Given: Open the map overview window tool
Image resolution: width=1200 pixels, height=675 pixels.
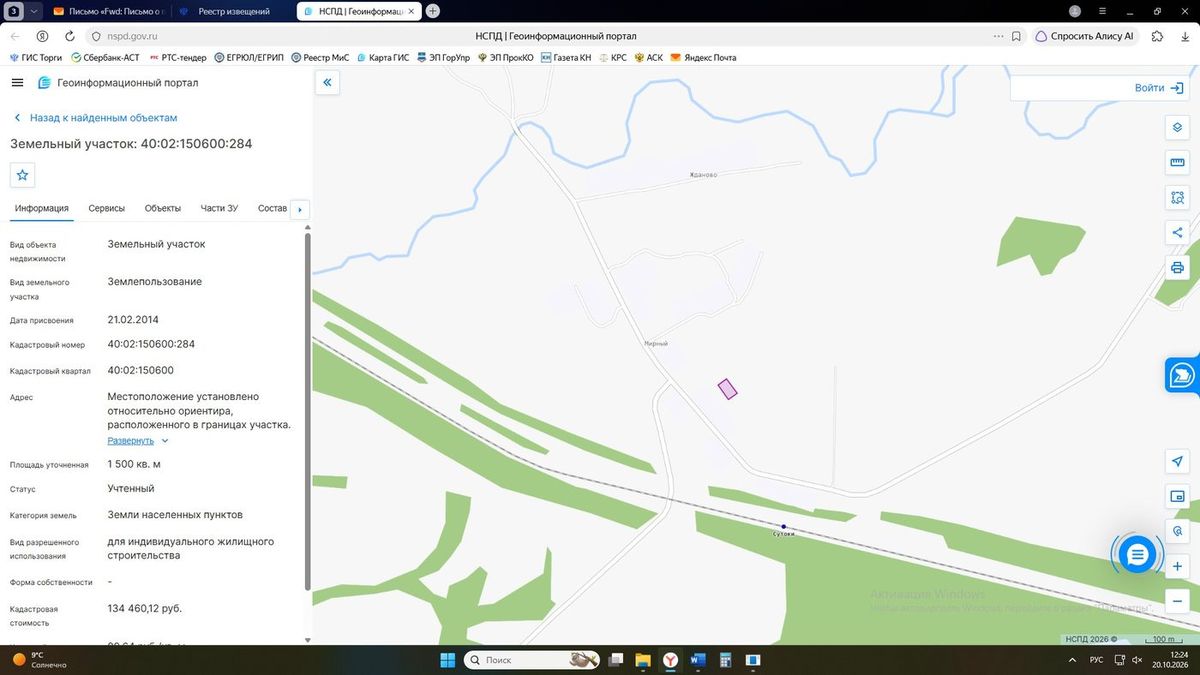Looking at the screenshot, I should 1177,496.
